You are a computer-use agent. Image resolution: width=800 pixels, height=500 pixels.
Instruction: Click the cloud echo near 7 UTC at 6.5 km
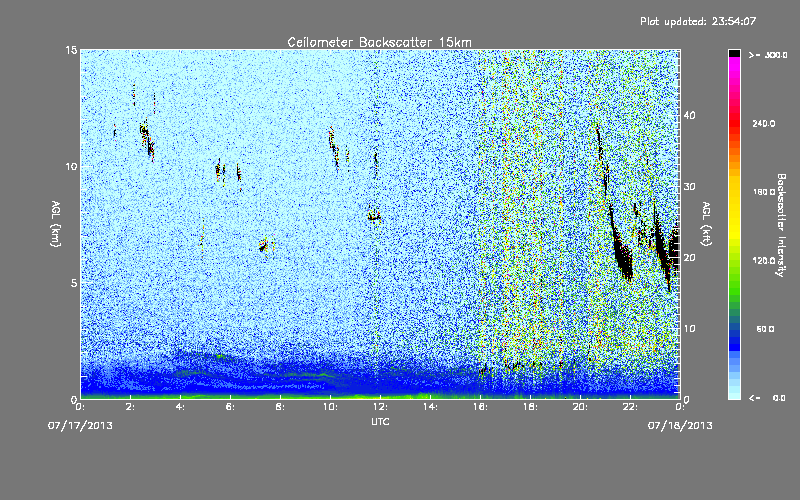pos(263,245)
